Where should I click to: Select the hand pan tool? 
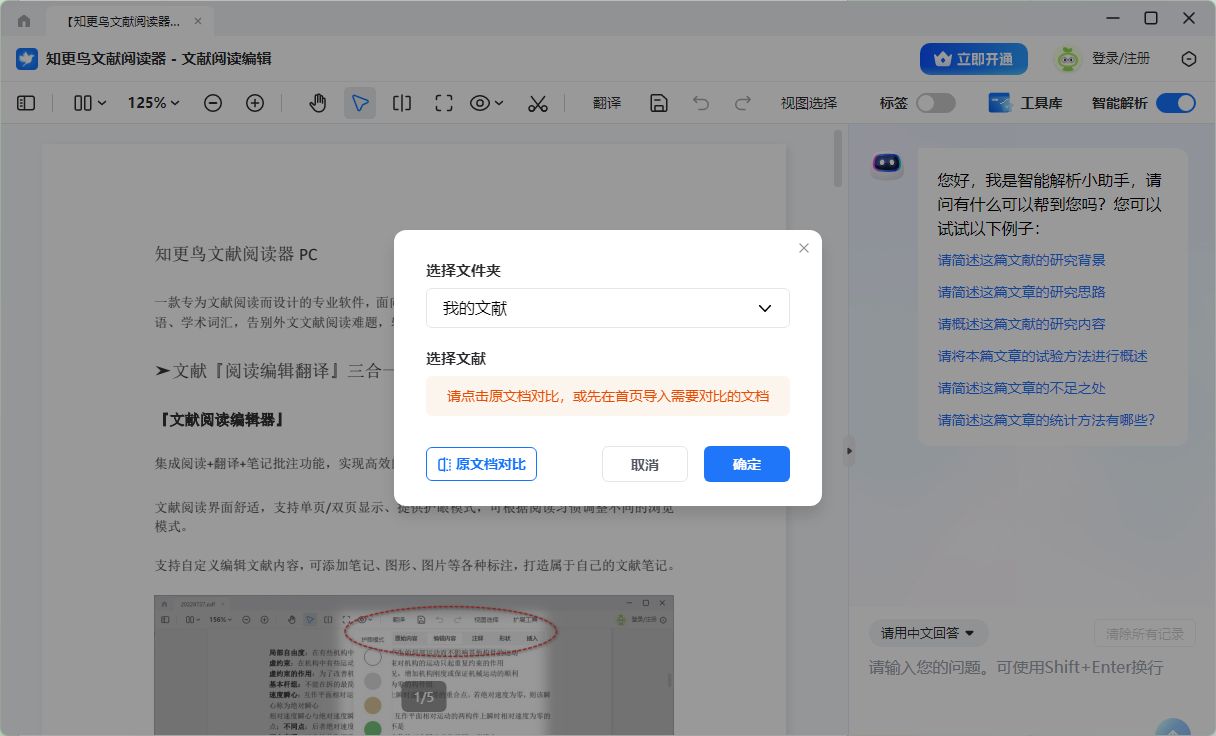click(x=318, y=103)
